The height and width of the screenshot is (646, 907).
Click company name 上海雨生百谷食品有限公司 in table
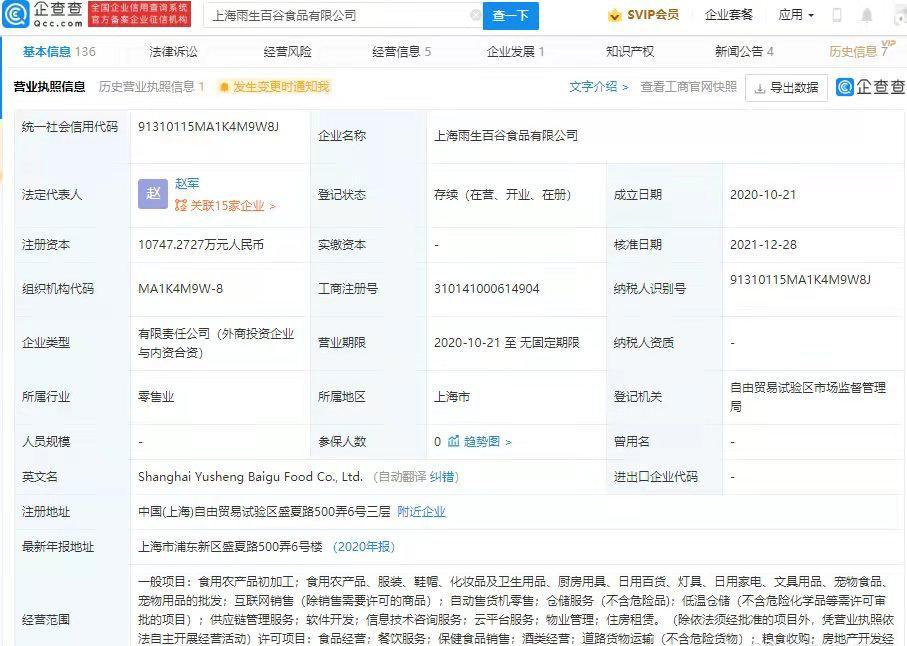(x=506, y=136)
